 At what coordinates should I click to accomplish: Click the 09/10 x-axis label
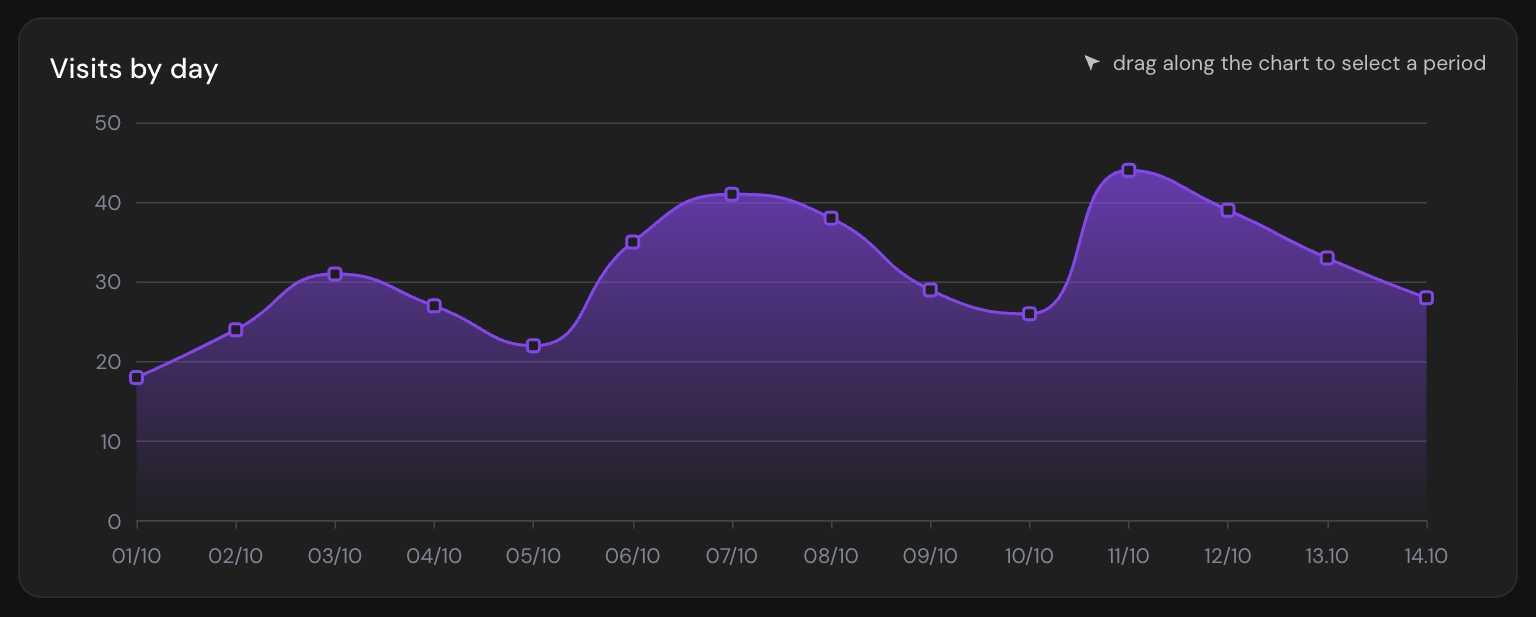(930, 556)
